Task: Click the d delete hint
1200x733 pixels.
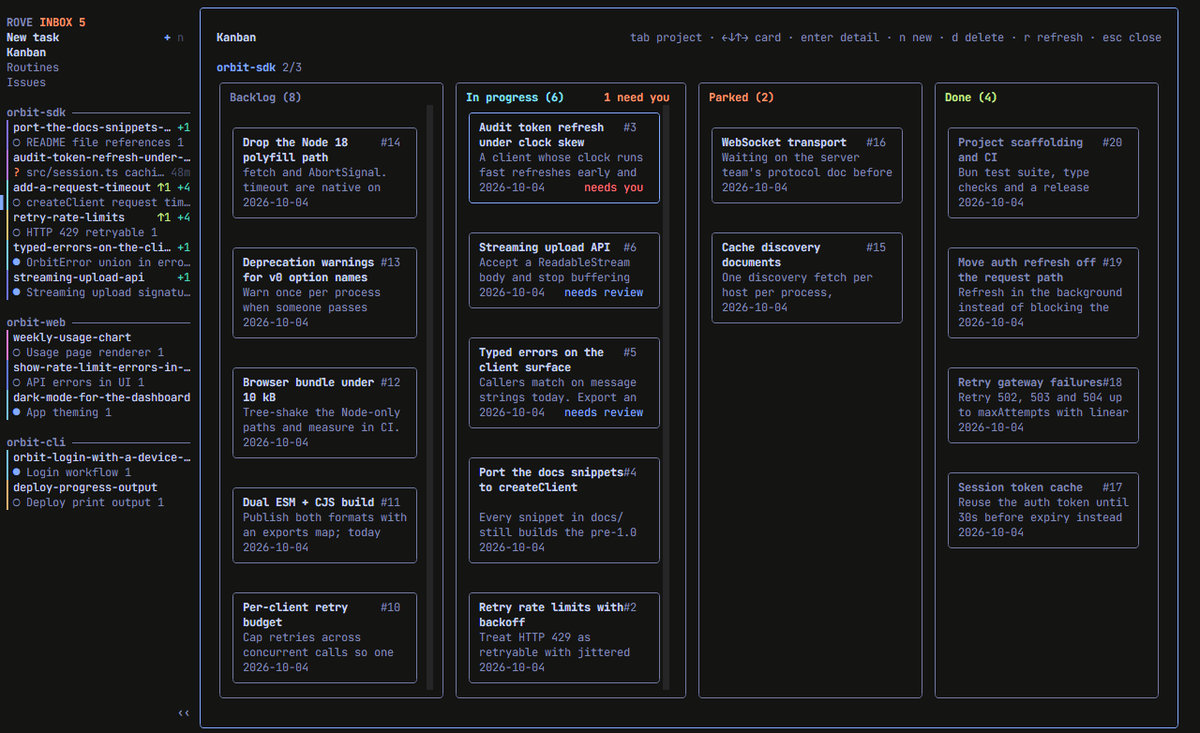Action: (x=977, y=37)
